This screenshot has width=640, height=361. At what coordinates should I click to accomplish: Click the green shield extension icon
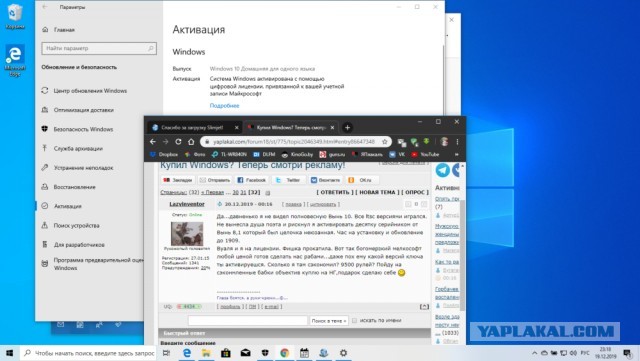[x=415, y=142]
